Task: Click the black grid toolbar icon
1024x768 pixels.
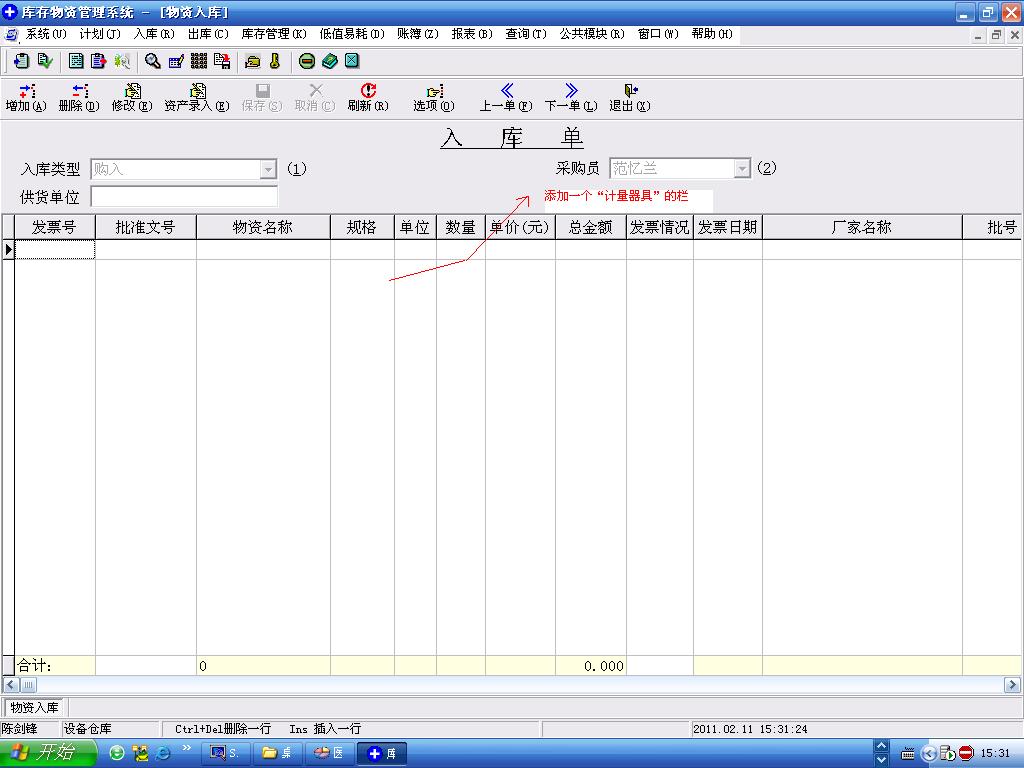Action: [x=199, y=61]
